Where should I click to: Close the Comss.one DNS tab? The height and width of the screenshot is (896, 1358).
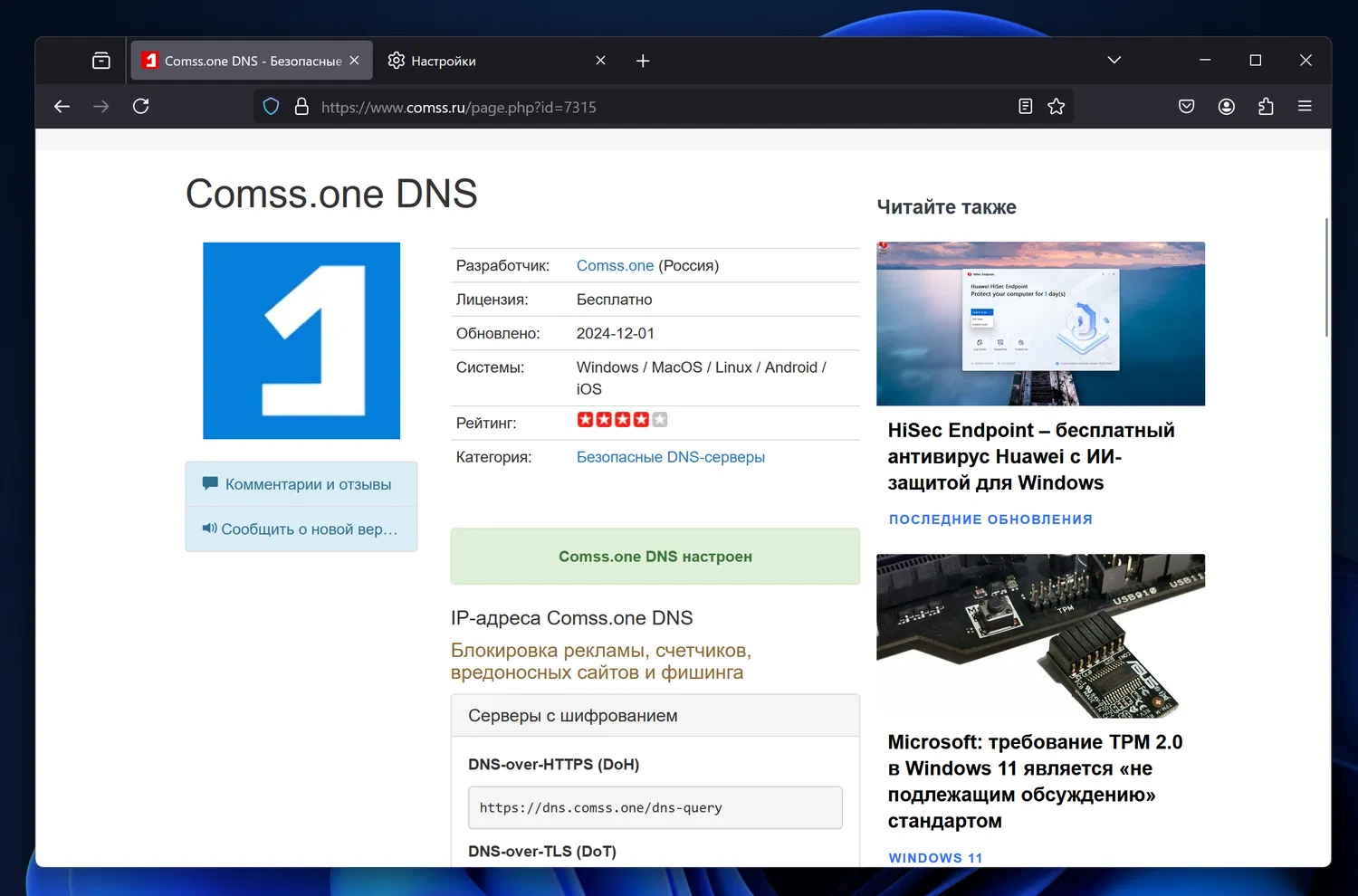pos(354,61)
